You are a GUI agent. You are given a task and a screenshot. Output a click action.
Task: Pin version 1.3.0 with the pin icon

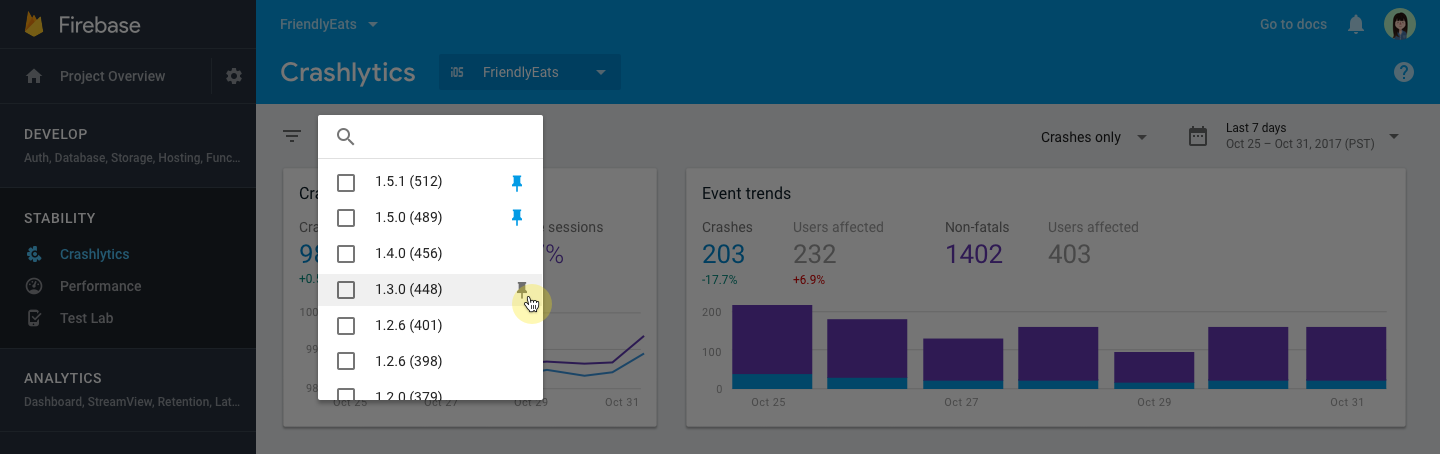[521, 289]
